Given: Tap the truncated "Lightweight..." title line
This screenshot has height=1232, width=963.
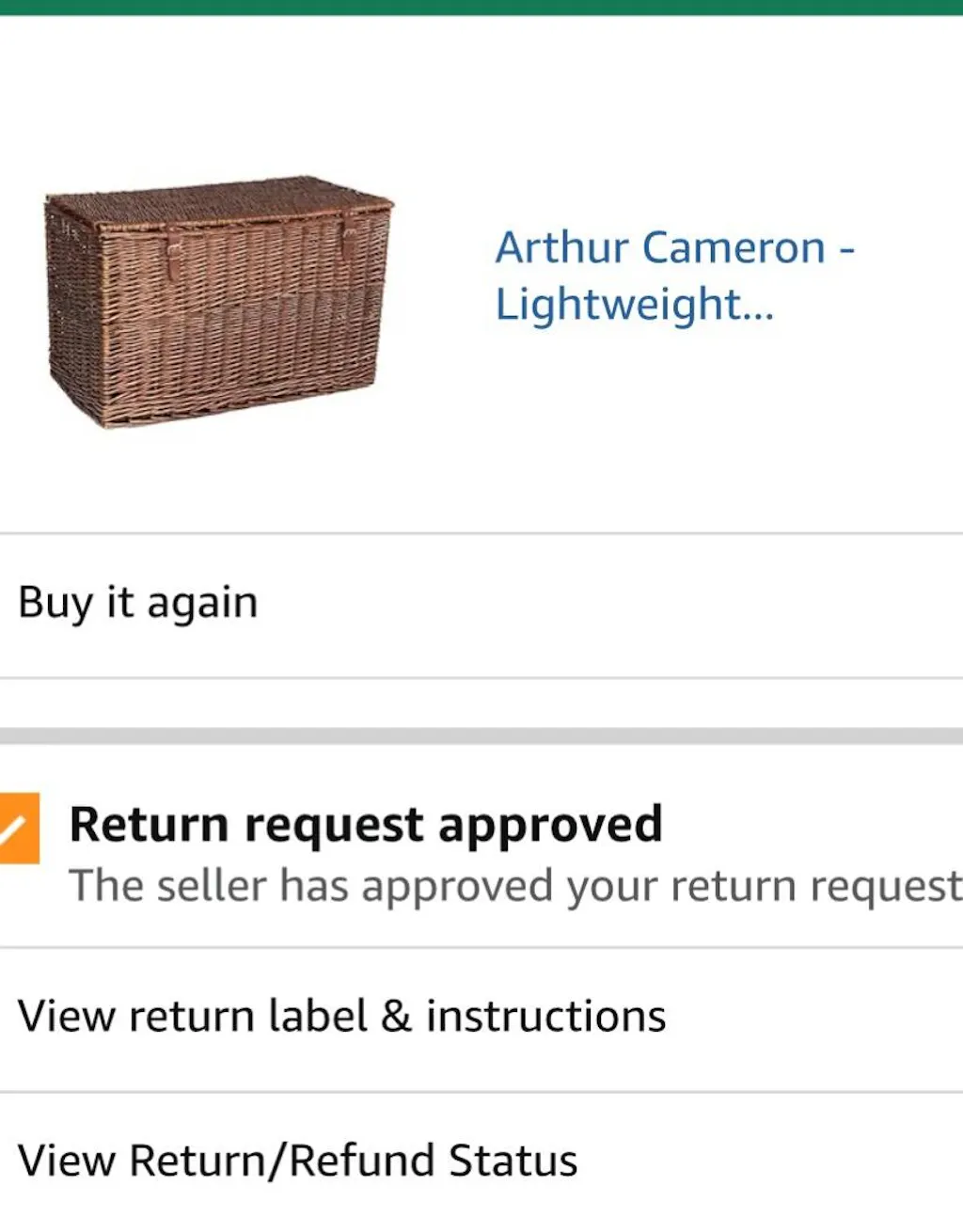Looking at the screenshot, I should pos(635,305).
